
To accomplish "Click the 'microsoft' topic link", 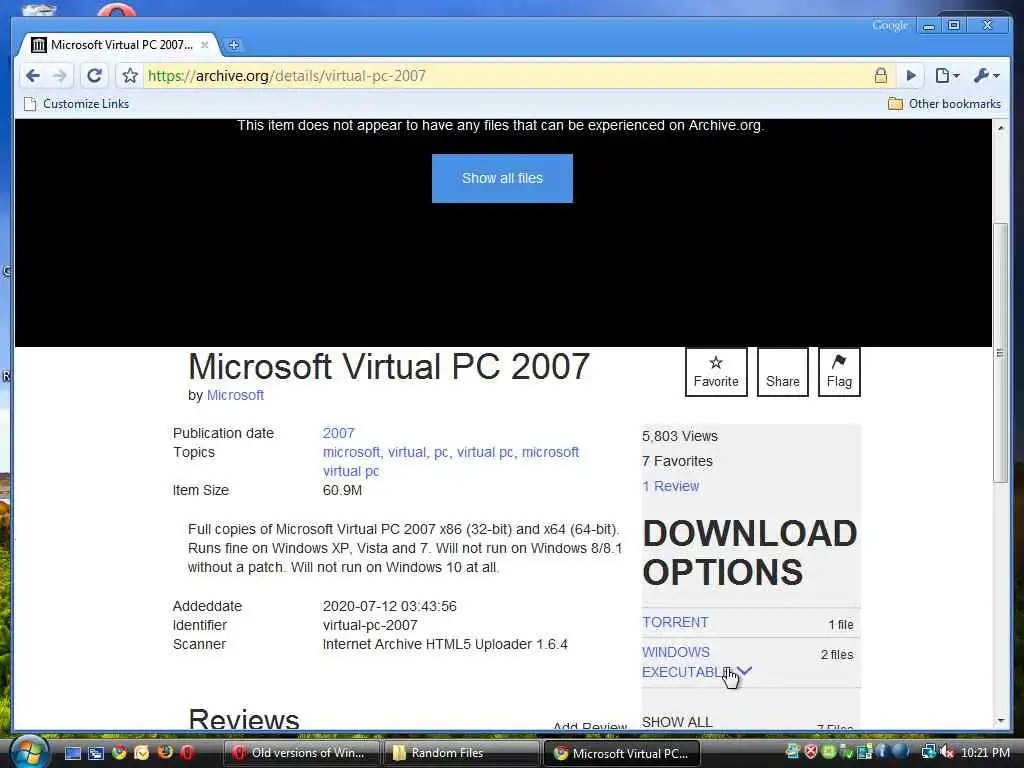I will pos(351,452).
